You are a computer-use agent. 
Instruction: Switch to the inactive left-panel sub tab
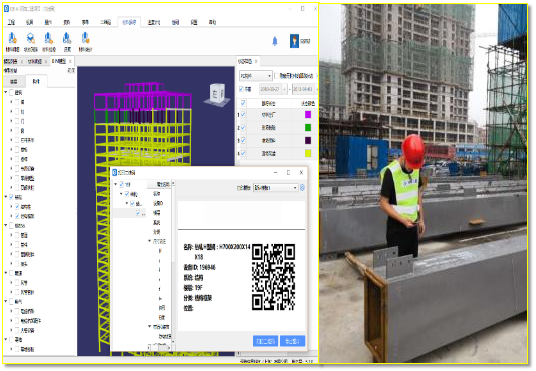point(14,81)
